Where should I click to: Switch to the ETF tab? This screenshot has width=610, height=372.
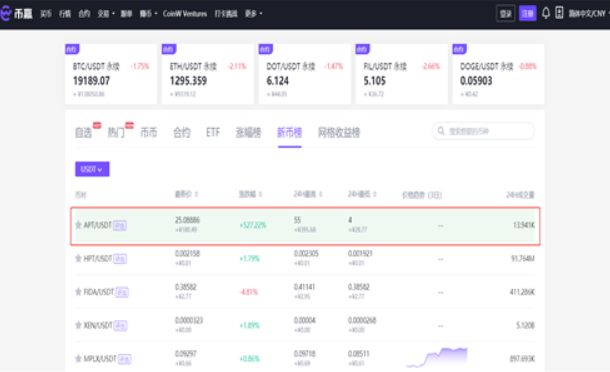(x=213, y=133)
